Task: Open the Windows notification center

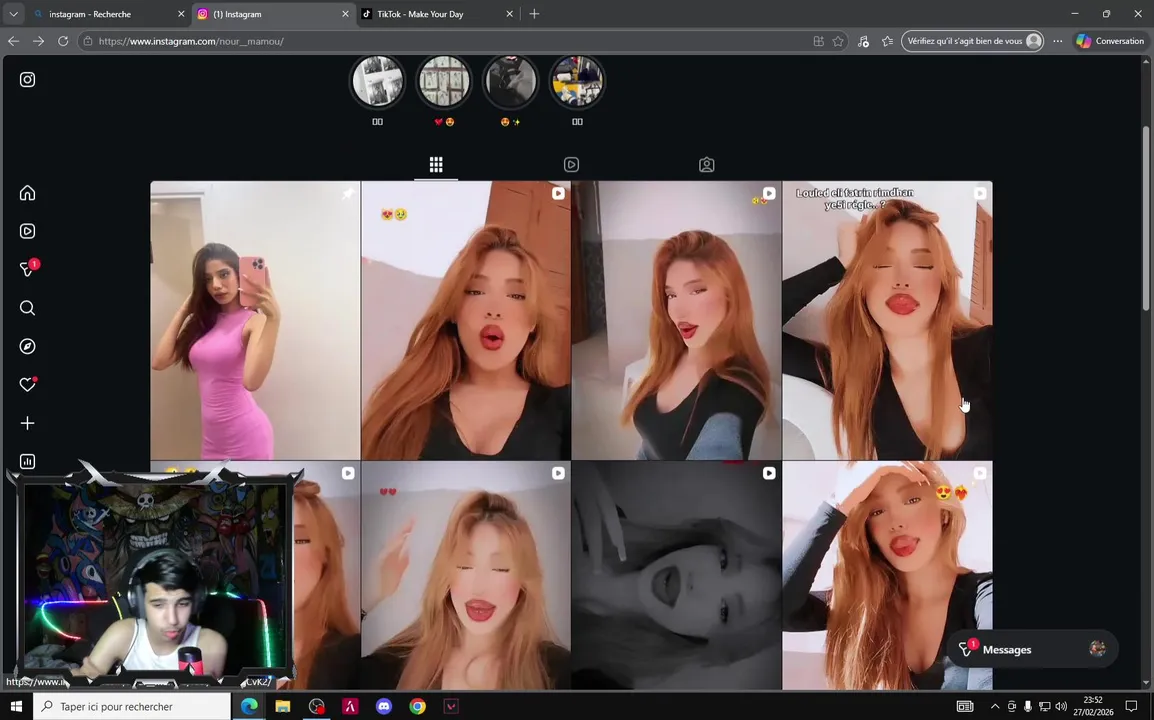Action: click(1131, 707)
